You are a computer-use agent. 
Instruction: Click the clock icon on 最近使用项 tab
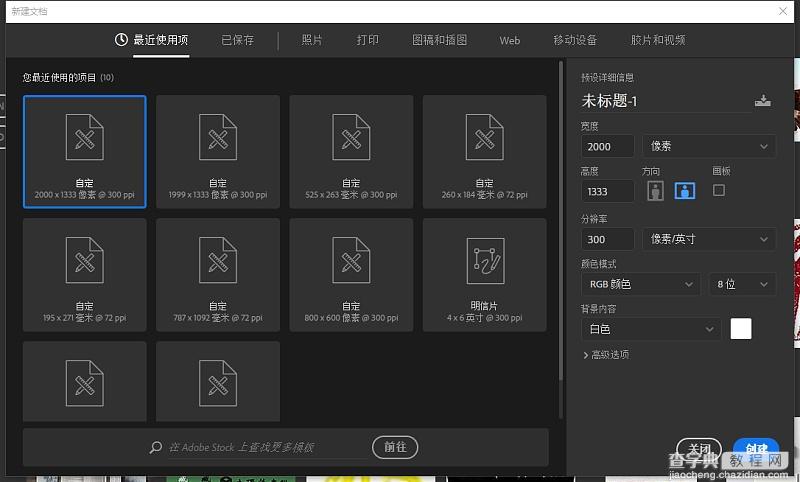[x=121, y=39]
